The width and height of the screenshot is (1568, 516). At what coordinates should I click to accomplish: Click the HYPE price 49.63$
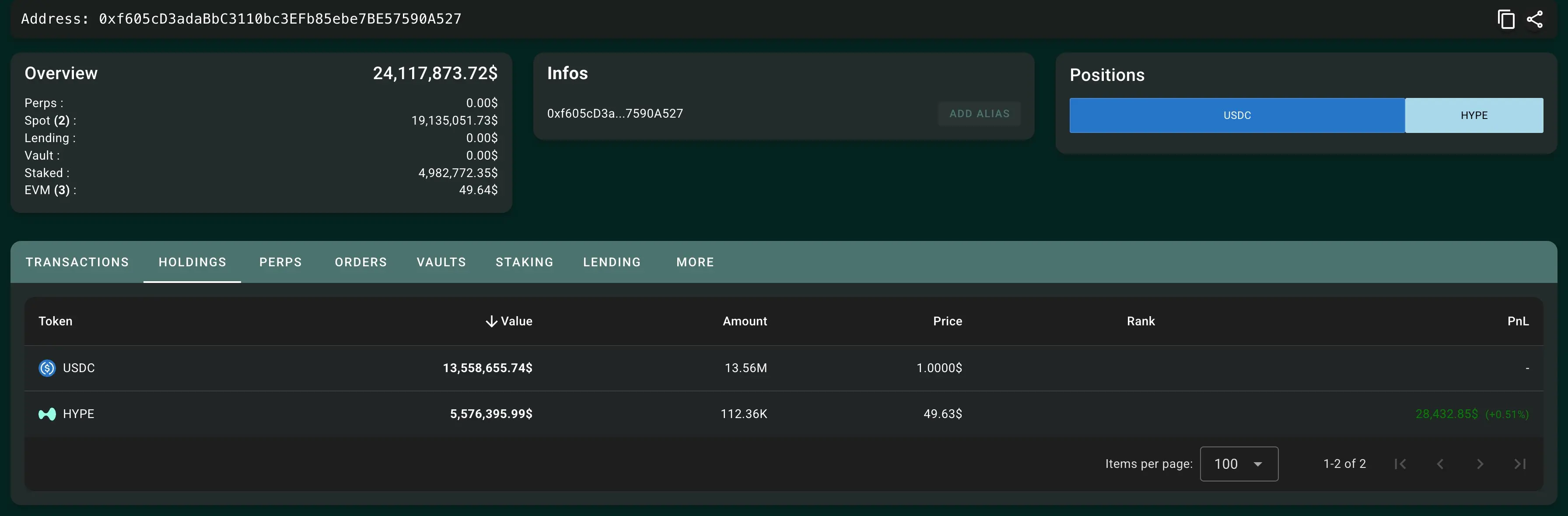click(943, 415)
